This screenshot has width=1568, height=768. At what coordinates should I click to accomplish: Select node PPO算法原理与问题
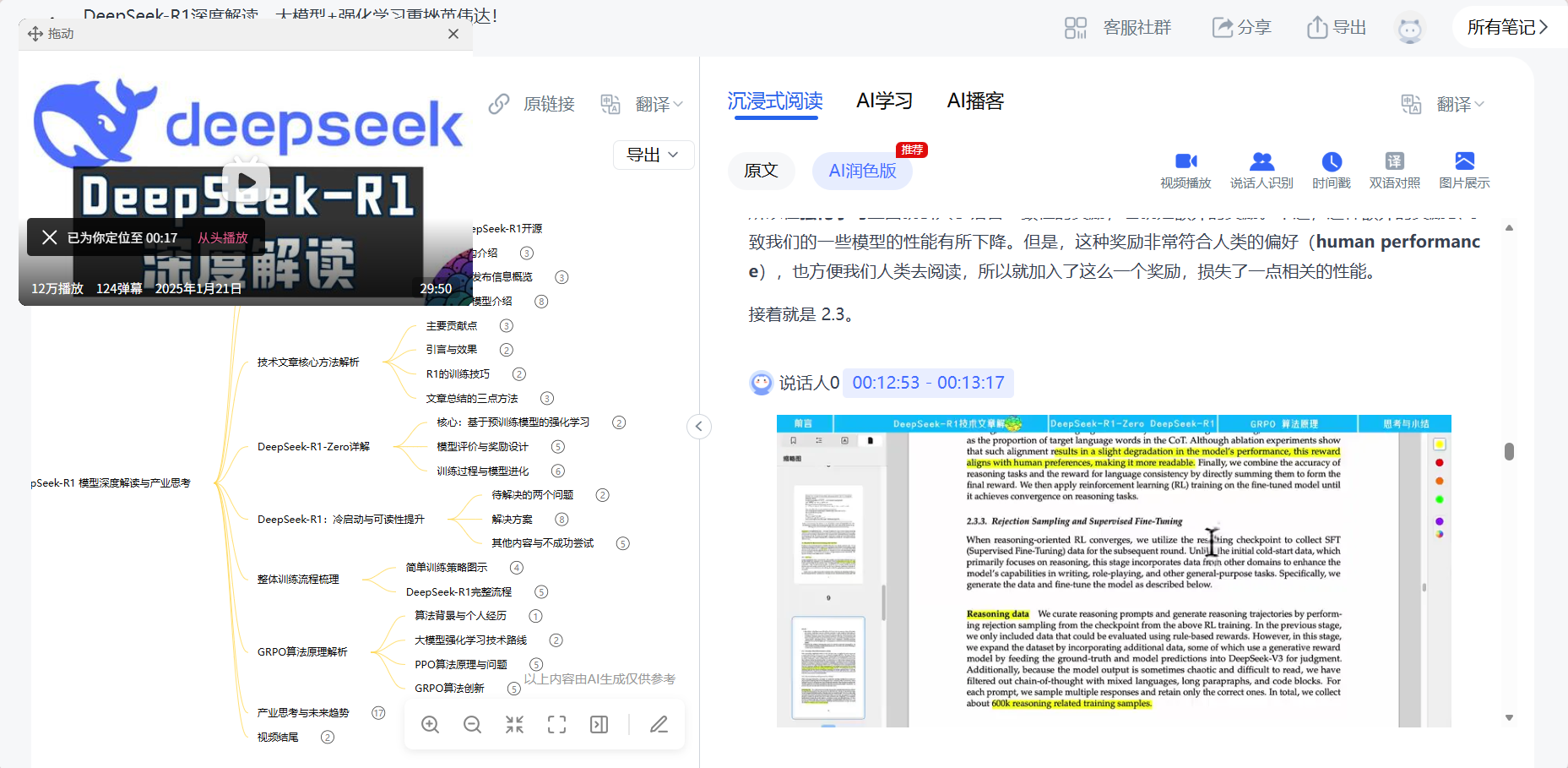coord(461,665)
